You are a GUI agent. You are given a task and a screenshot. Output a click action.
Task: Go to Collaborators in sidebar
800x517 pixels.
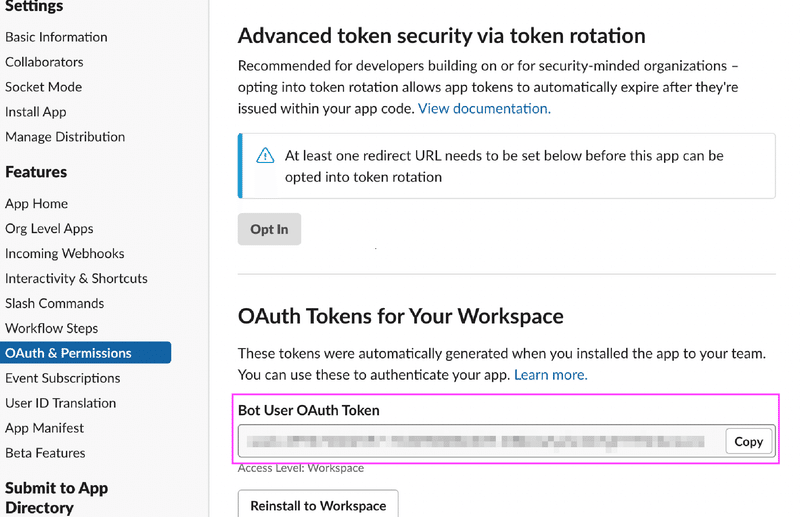point(44,62)
